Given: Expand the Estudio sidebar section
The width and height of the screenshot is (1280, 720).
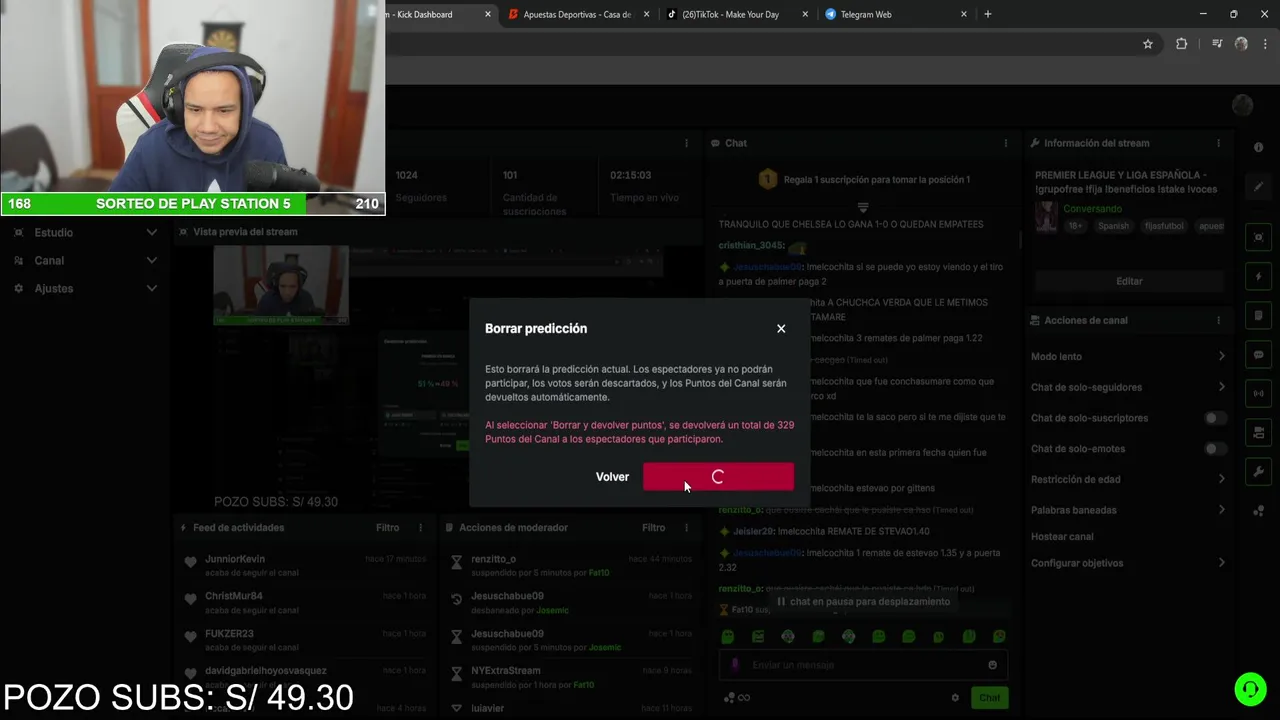Looking at the screenshot, I should (x=85, y=232).
